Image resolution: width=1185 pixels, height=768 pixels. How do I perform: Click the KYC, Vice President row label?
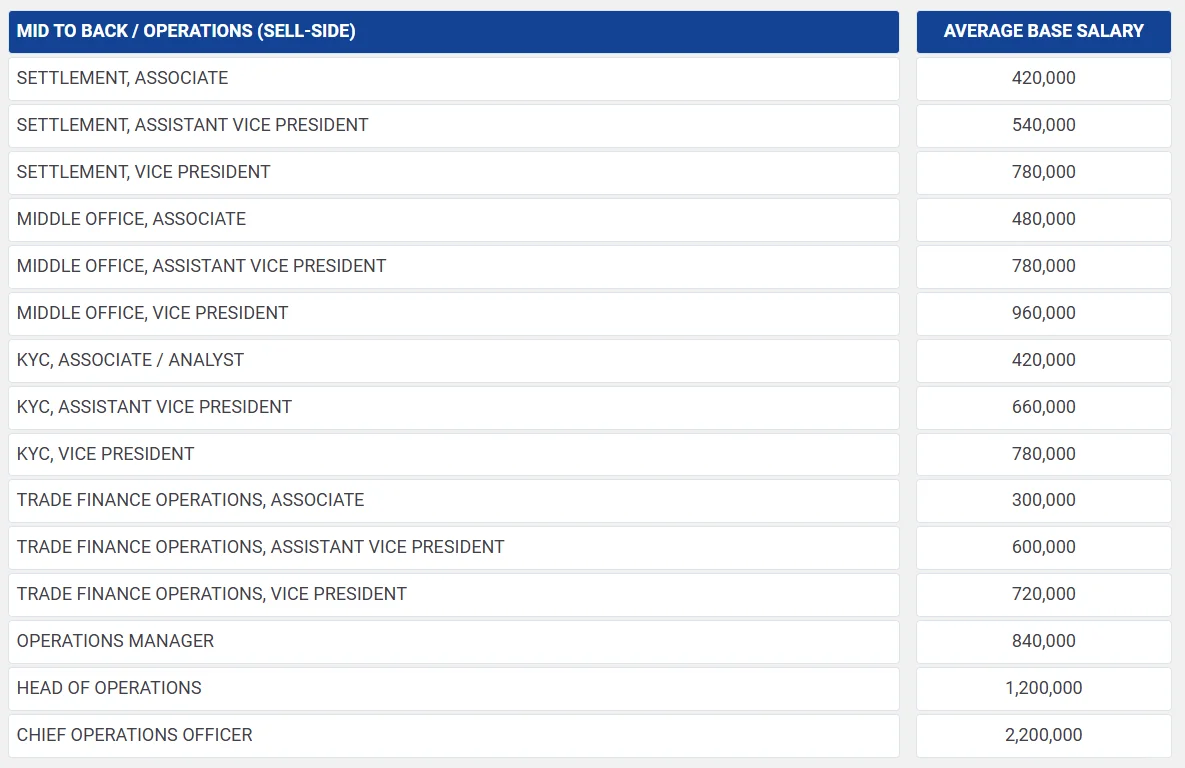(x=105, y=454)
